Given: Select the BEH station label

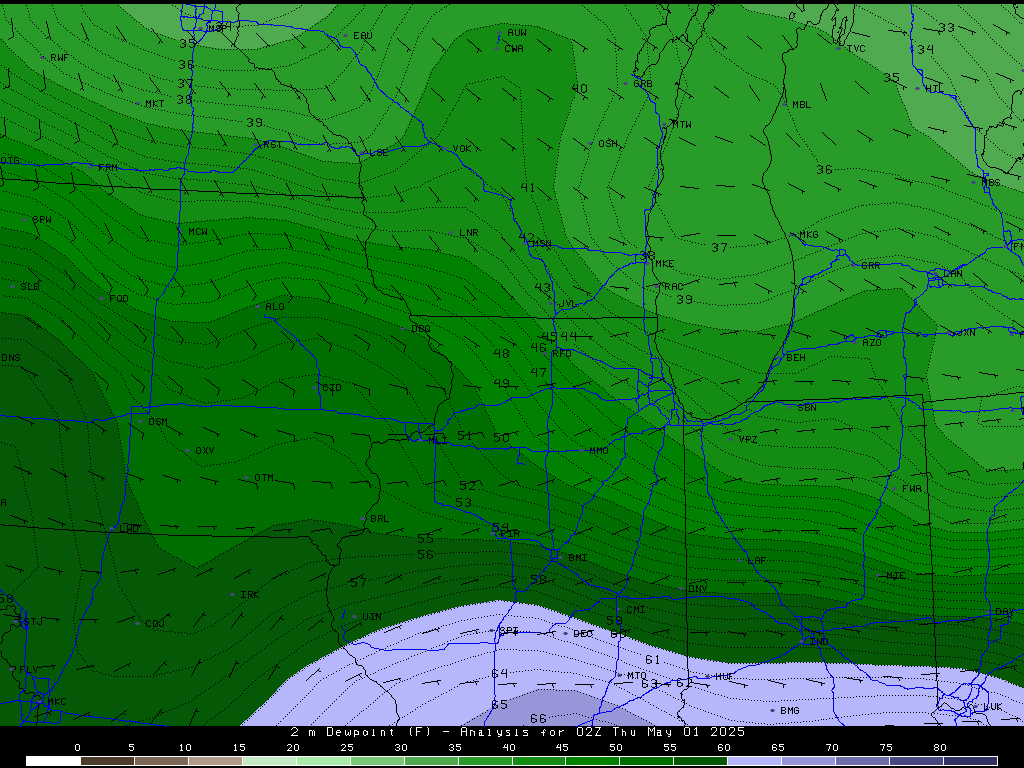Looking at the screenshot, I should coord(796,358).
